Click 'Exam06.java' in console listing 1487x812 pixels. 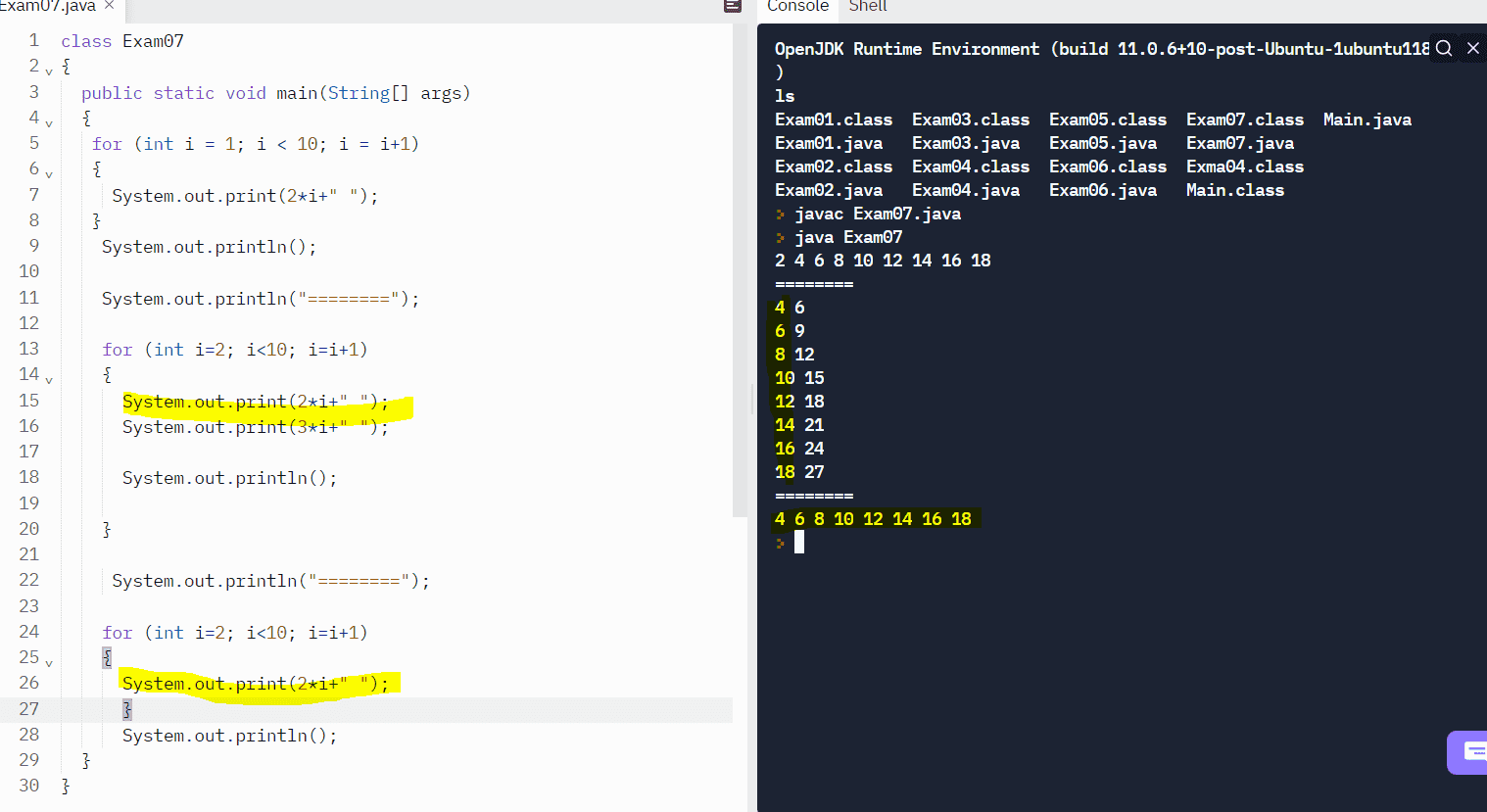1103,190
